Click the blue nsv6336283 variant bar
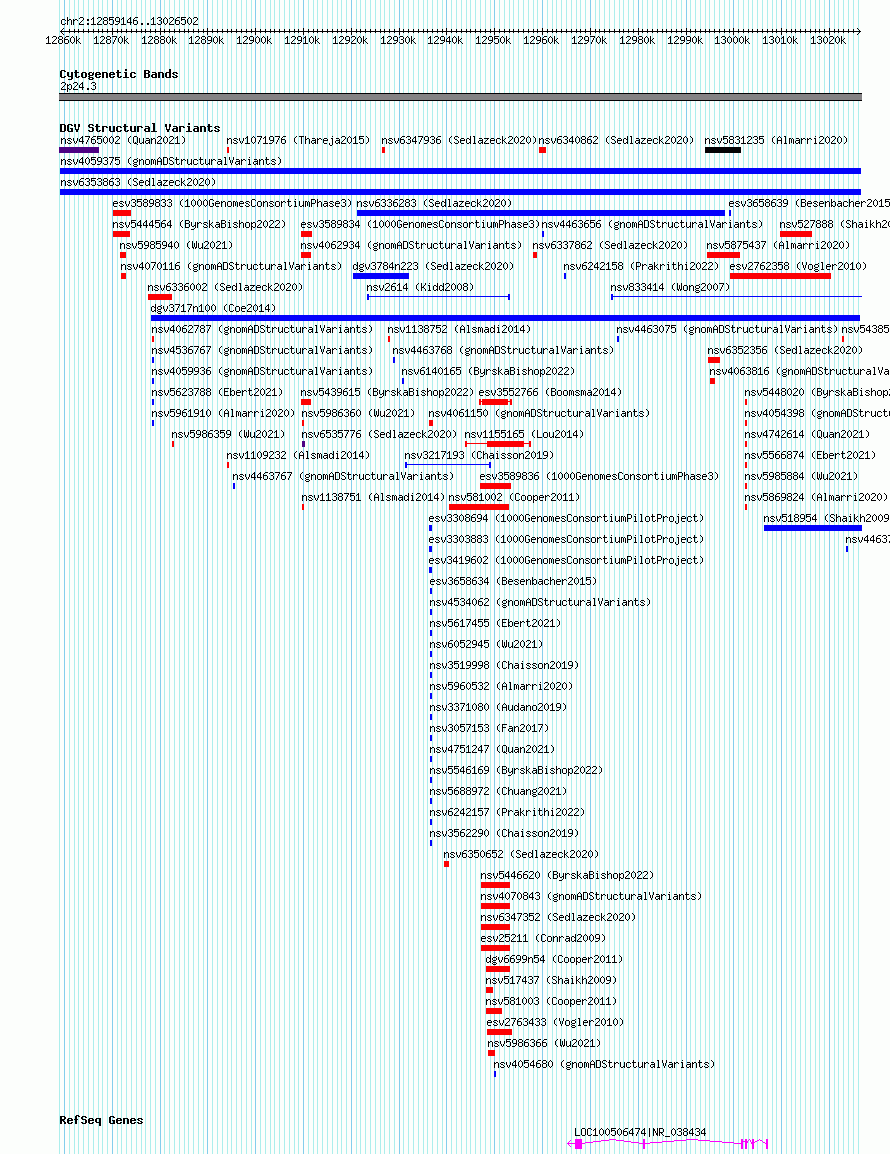This screenshot has height=1154, width=890. [540, 213]
